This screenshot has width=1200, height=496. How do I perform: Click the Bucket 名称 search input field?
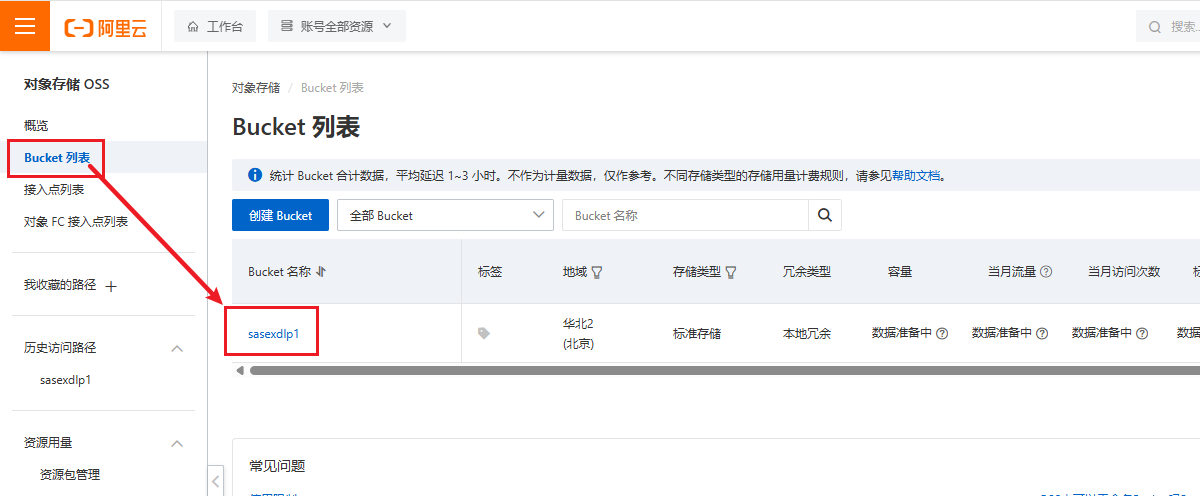tap(685, 215)
